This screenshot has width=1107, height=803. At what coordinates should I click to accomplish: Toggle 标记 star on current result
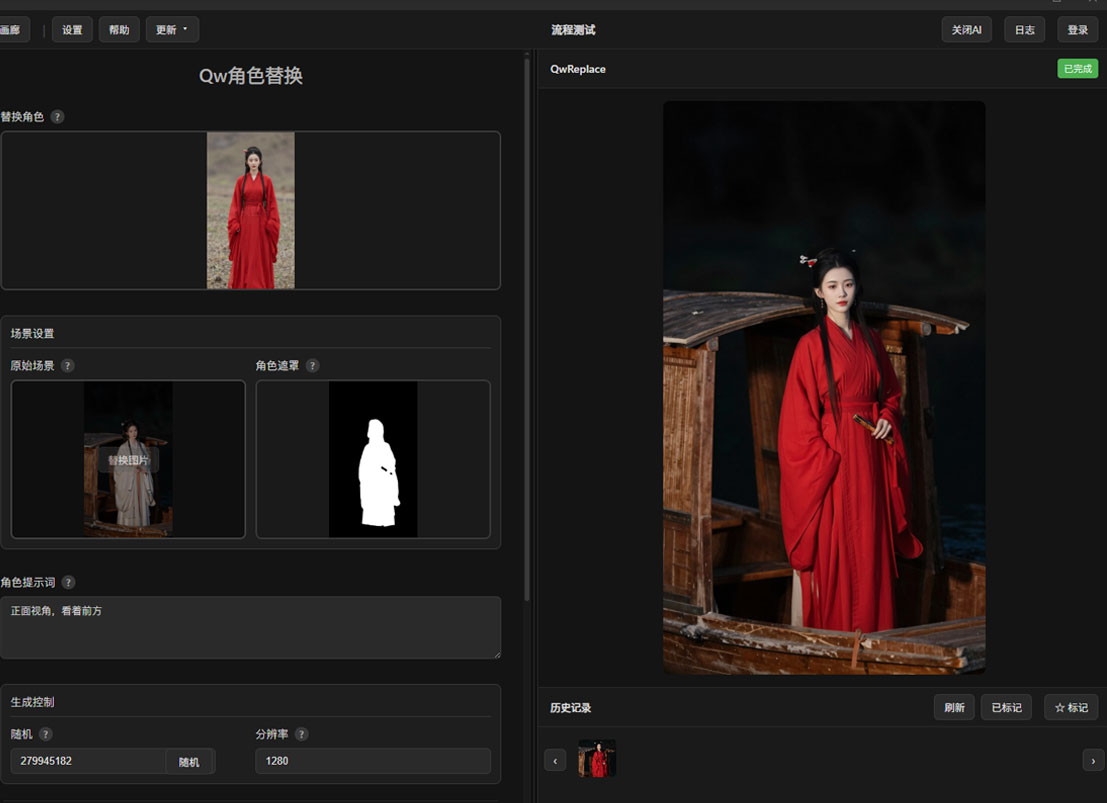1071,707
